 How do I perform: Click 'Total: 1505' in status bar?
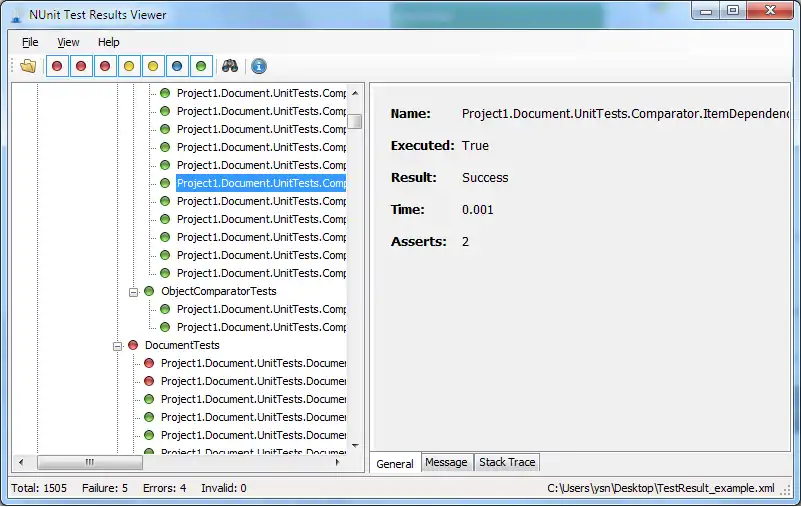click(x=39, y=488)
